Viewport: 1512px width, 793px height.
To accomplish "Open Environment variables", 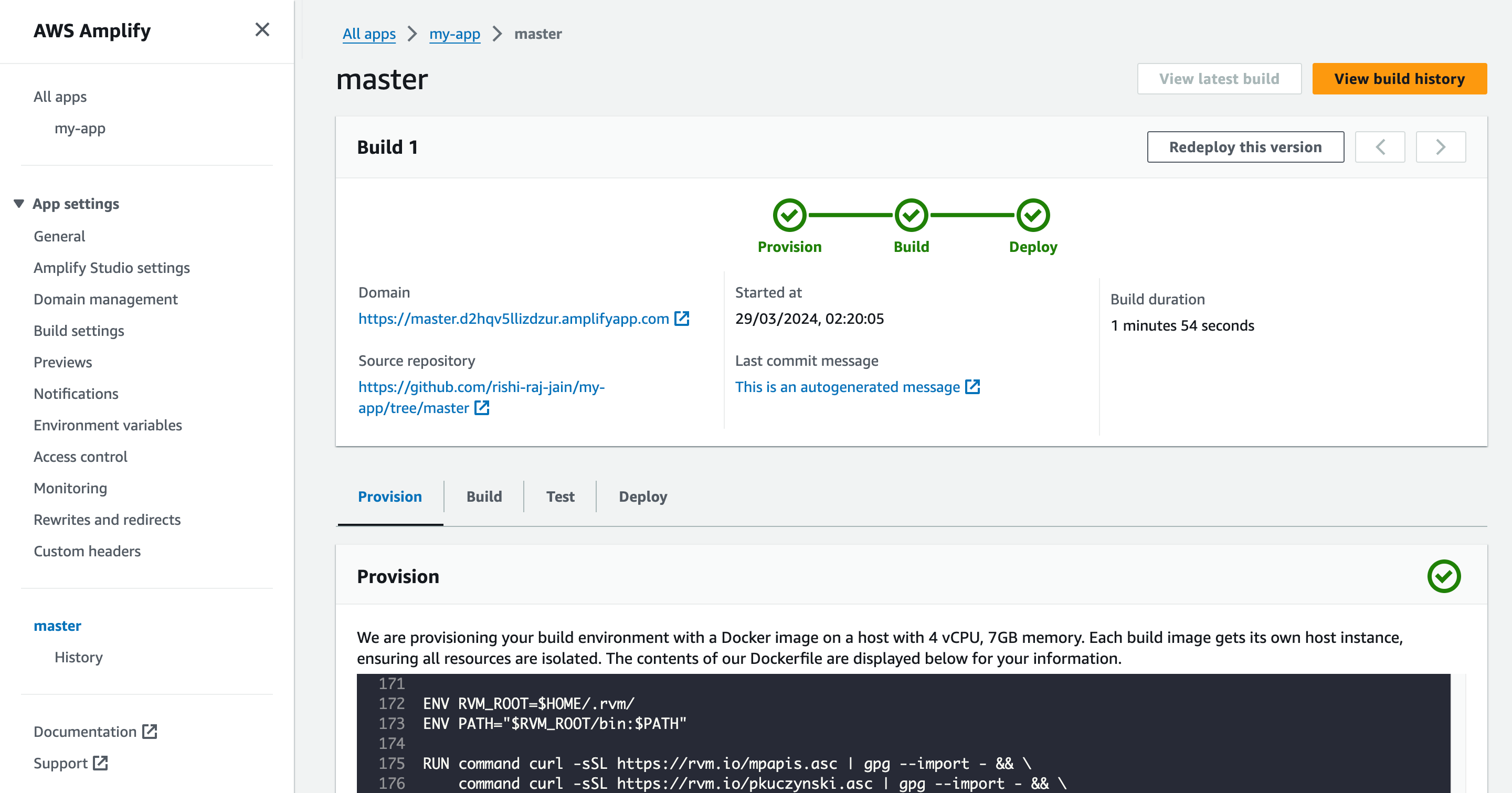I will [x=108, y=425].
